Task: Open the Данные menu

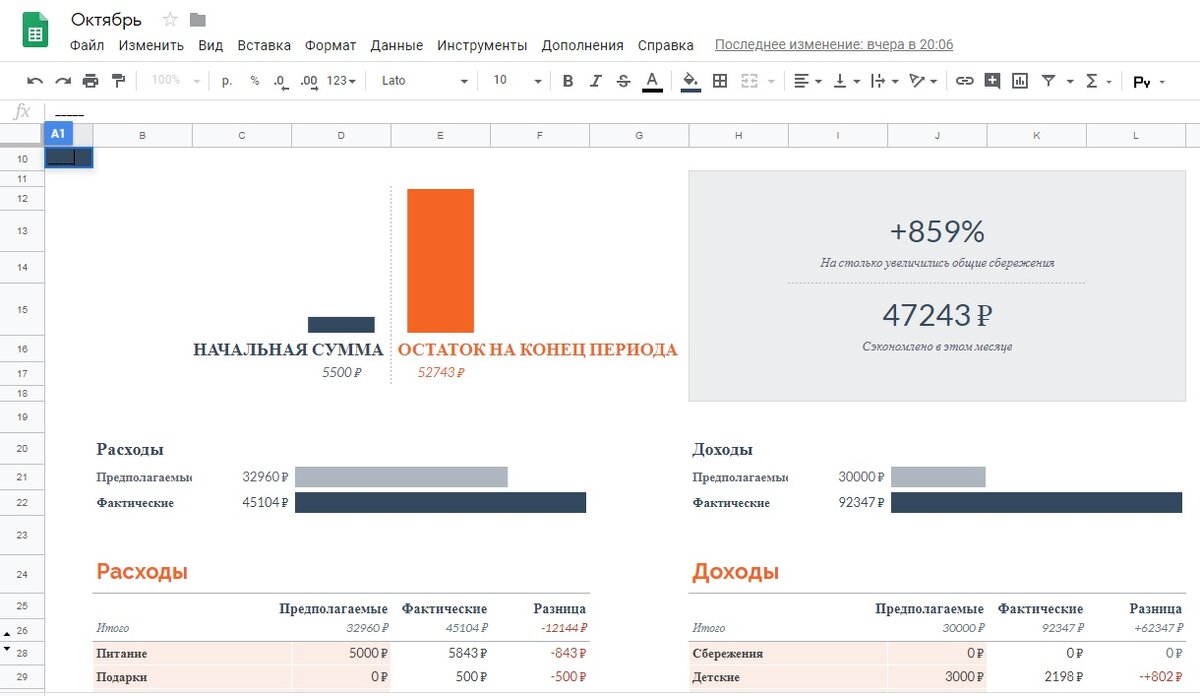Action: tap(397, 45)
